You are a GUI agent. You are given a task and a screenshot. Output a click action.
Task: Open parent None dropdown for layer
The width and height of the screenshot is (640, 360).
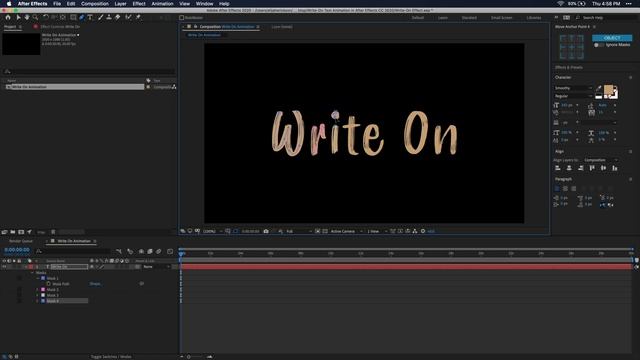[x=156, y=267]
